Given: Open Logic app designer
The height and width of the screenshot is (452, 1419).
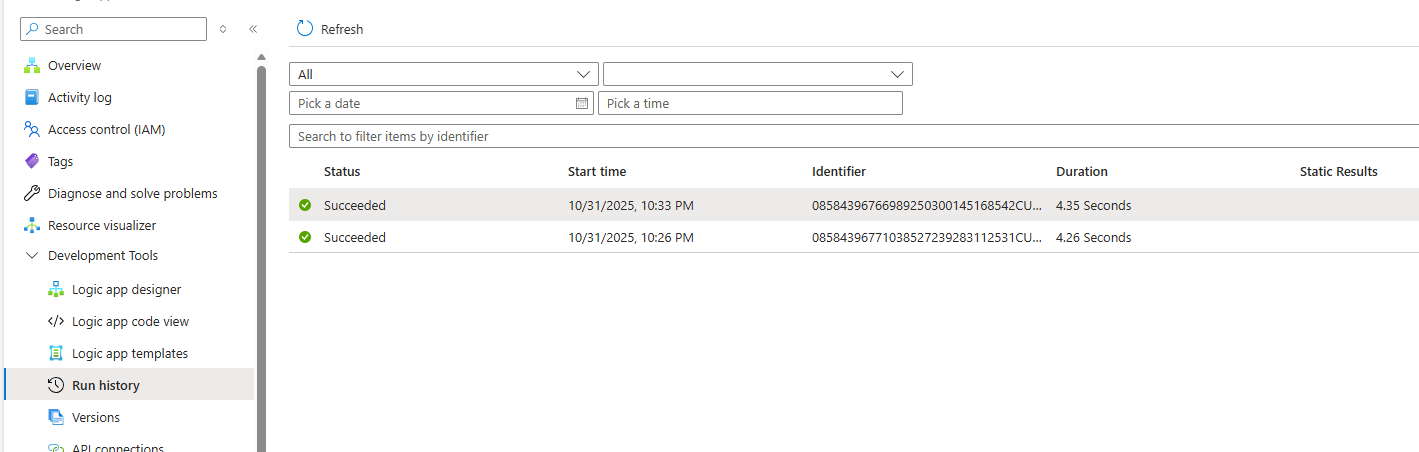Looking at the screenshot, I should 127,290.
